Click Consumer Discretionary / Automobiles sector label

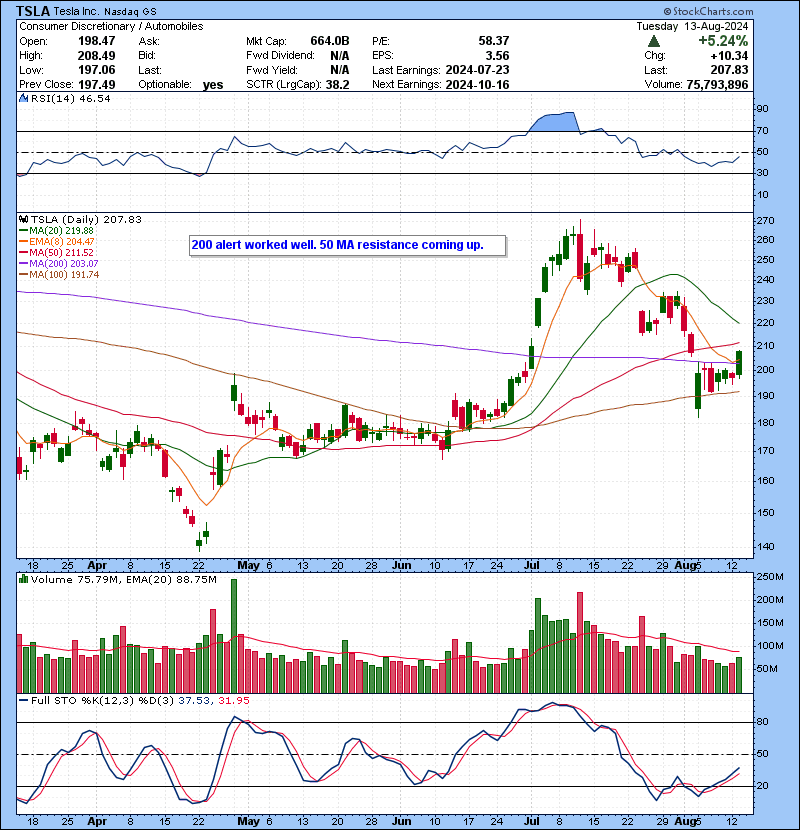[110, 26]
